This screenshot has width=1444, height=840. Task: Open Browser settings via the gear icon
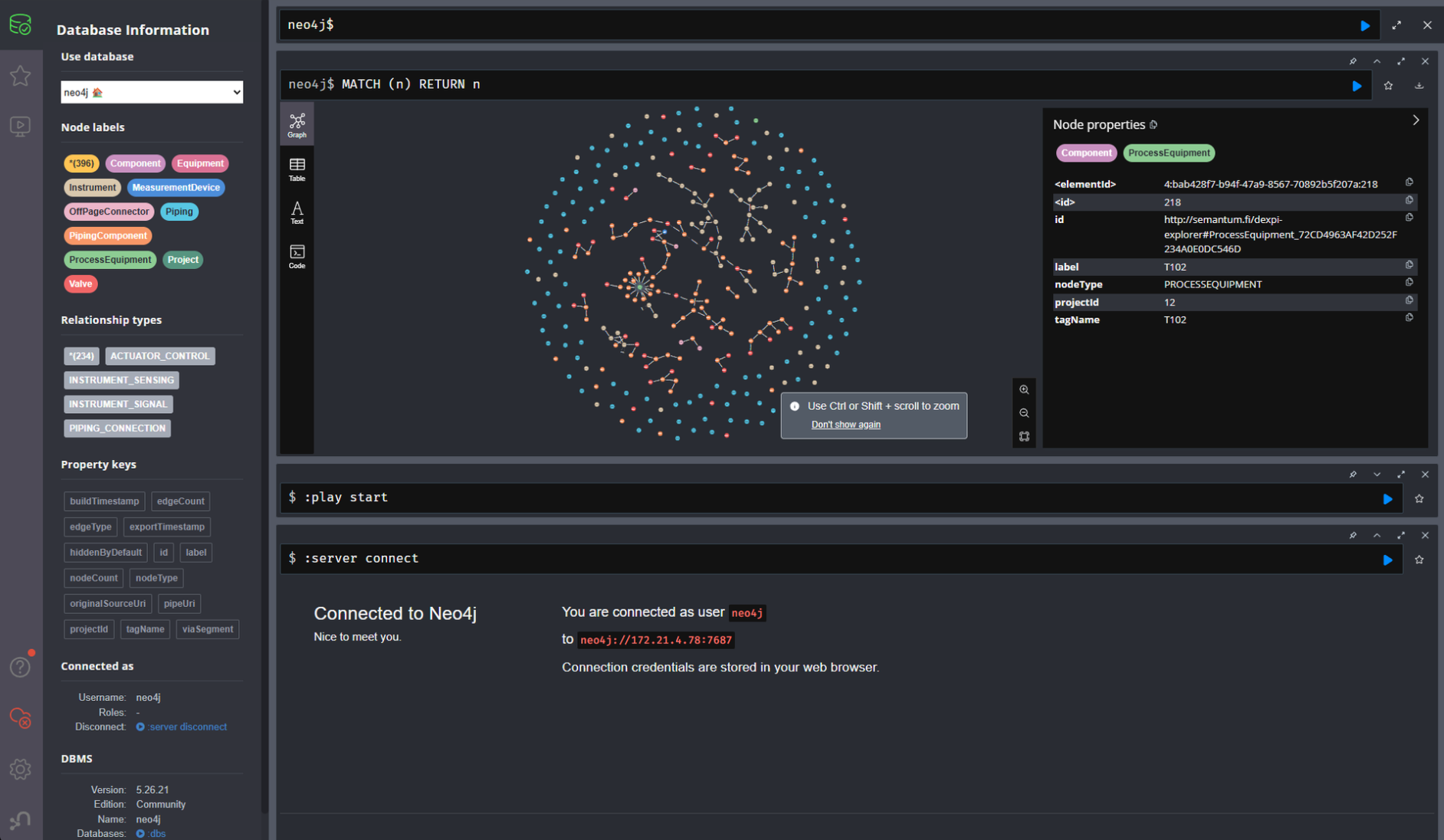(x=20, y=769)
